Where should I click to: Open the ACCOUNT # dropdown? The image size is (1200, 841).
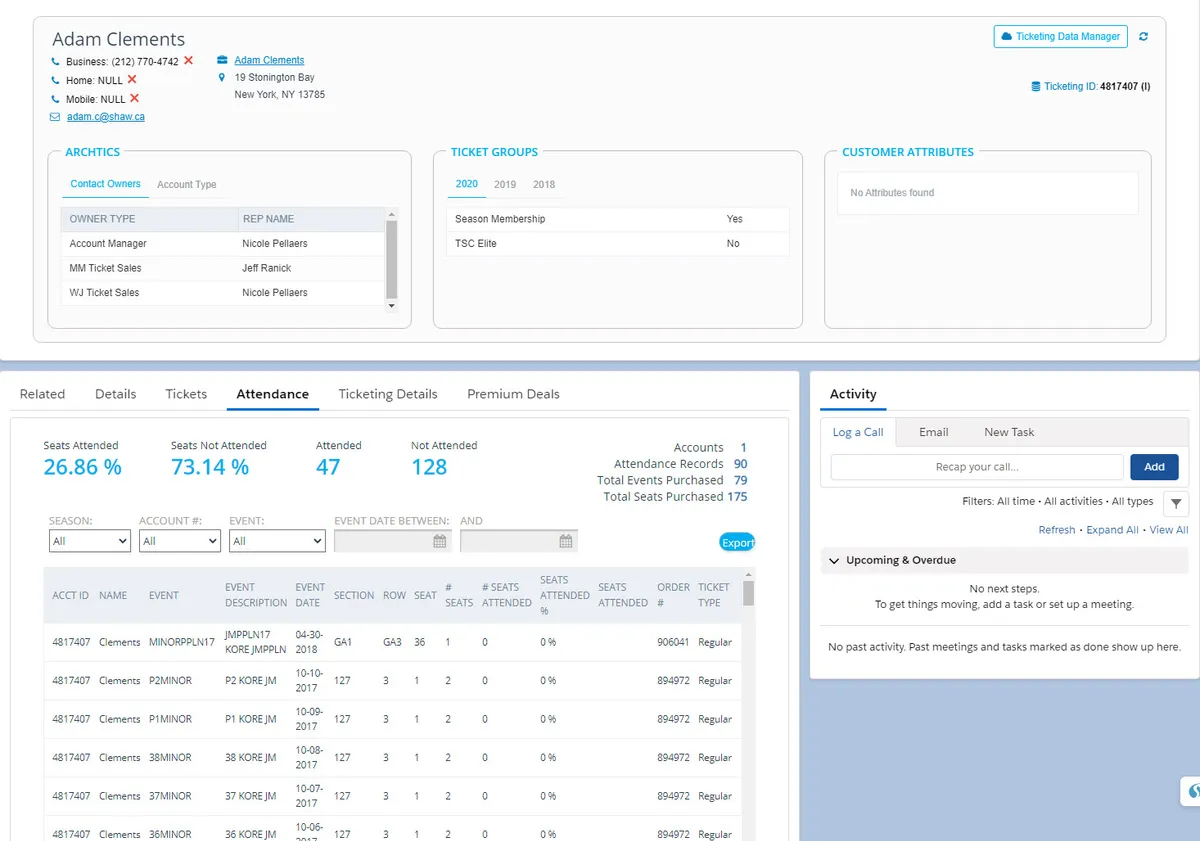tap(180, 541)
